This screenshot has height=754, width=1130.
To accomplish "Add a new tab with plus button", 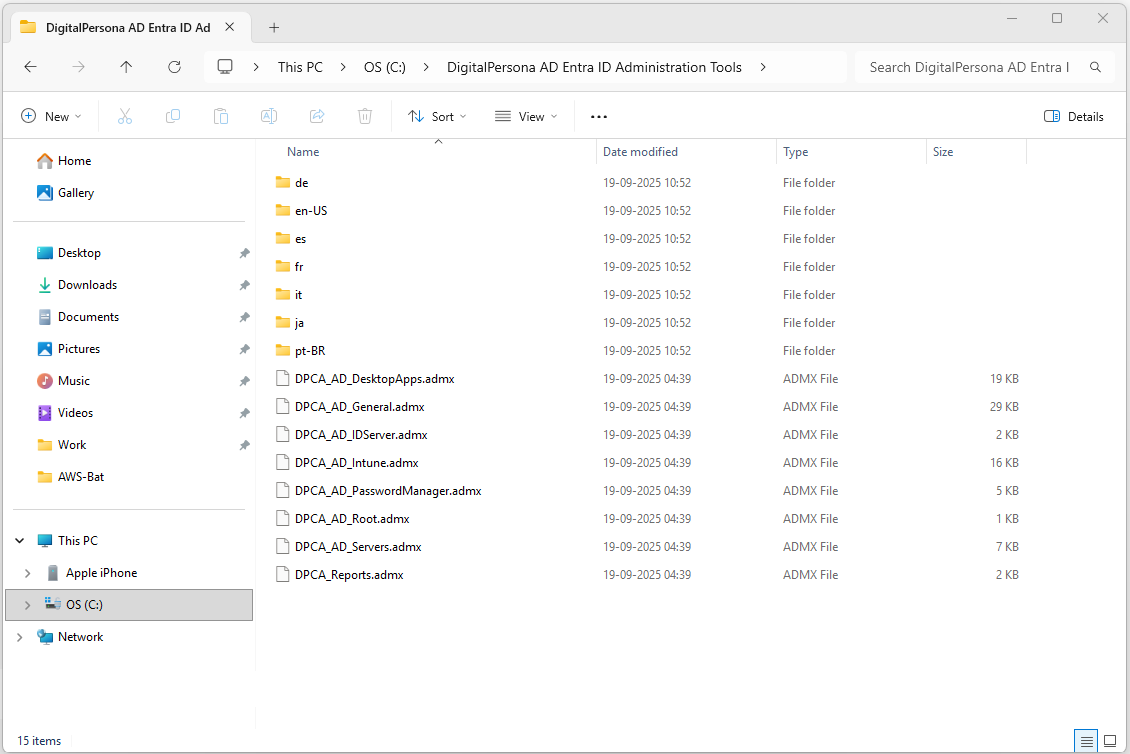I will [x=274, y=27].
